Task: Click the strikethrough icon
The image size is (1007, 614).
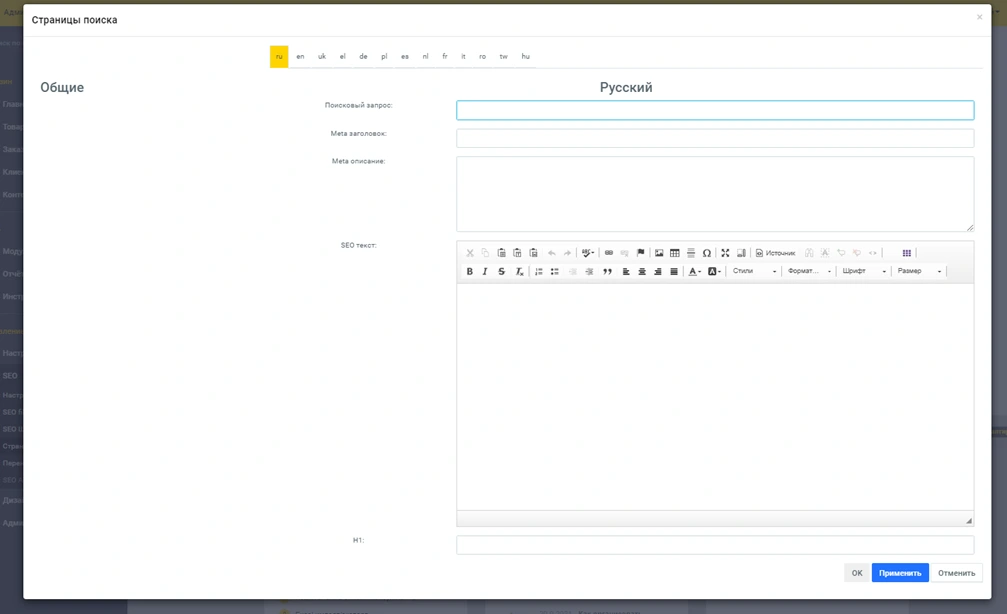Action: tap(502, 272)
